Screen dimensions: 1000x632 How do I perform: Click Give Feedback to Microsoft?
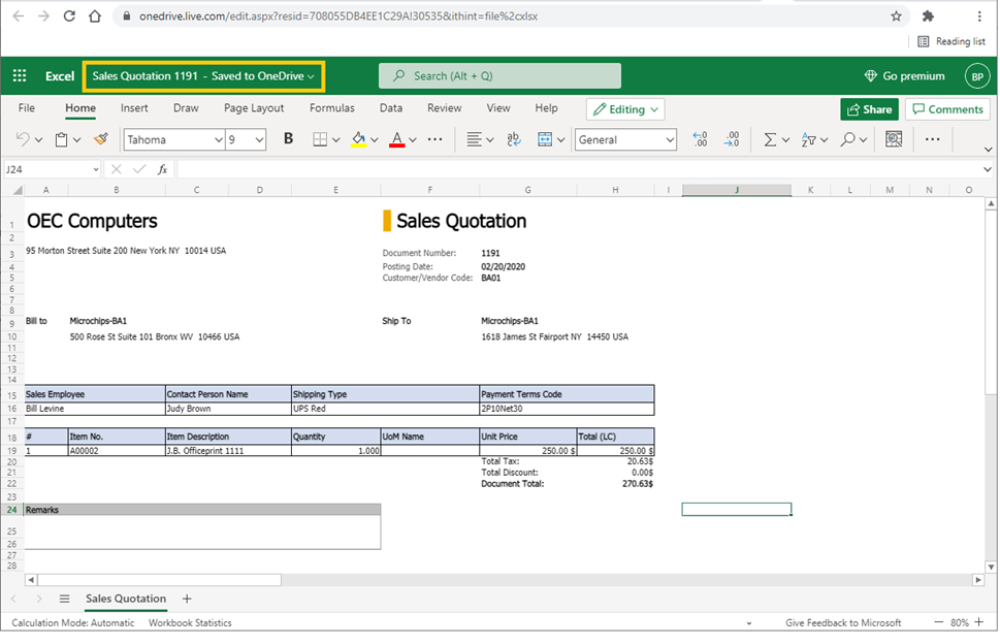coord(843,622)
